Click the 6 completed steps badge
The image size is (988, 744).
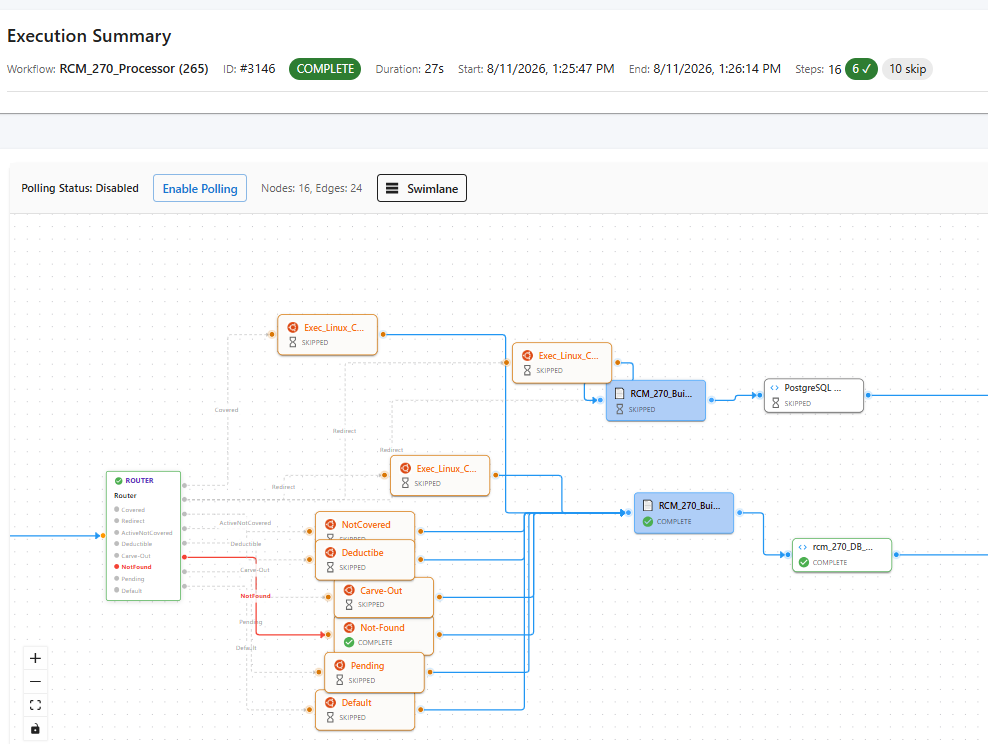(861, 69)
